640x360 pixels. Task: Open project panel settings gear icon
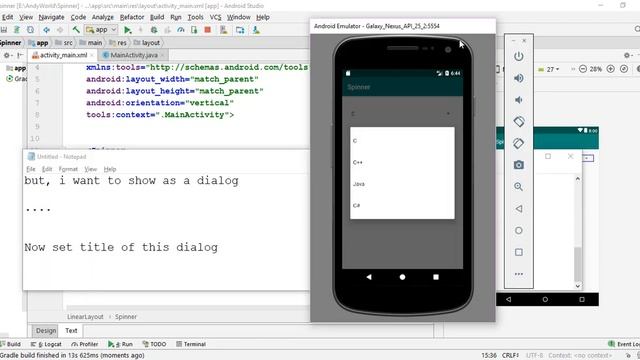pyautogui.click(x=7, y=55)
